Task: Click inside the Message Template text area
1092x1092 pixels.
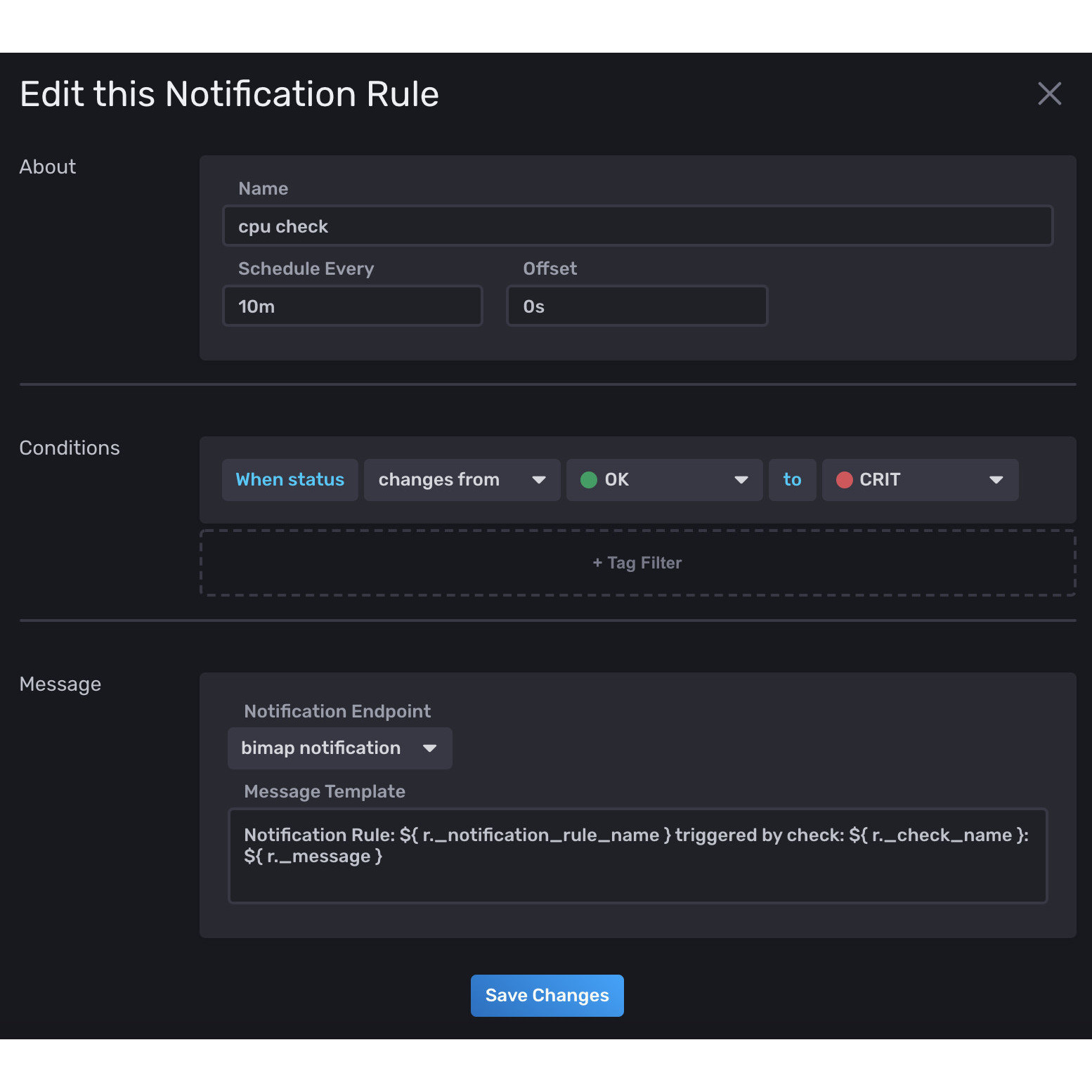Action: tap(637, 856)
